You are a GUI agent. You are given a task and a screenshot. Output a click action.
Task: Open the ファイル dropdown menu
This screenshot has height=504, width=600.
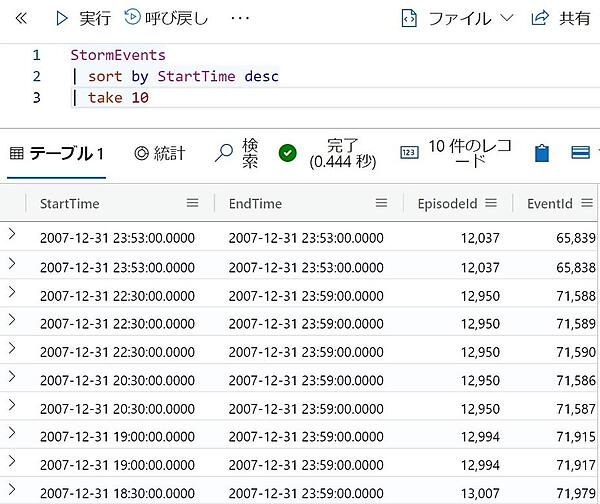457,18
